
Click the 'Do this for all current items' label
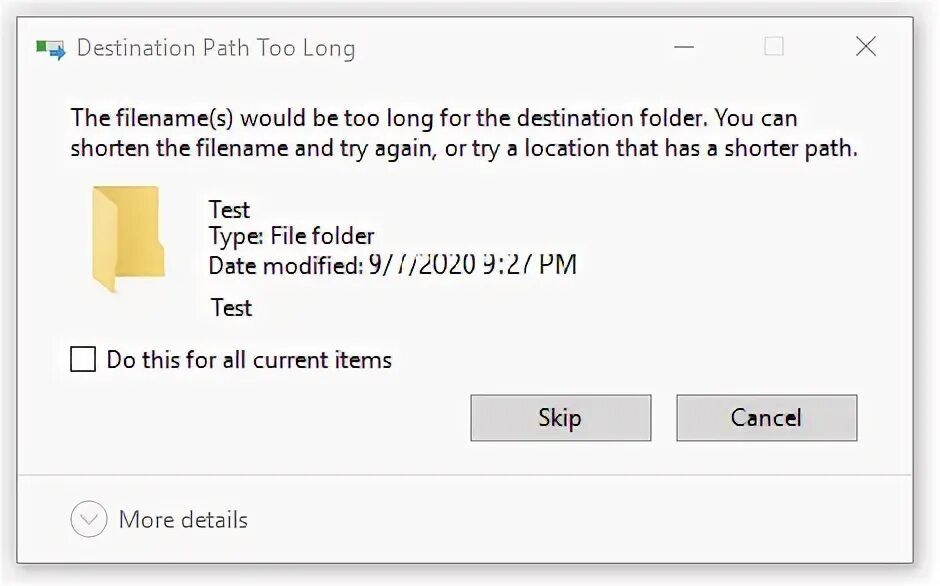click(x=249, y=360)
